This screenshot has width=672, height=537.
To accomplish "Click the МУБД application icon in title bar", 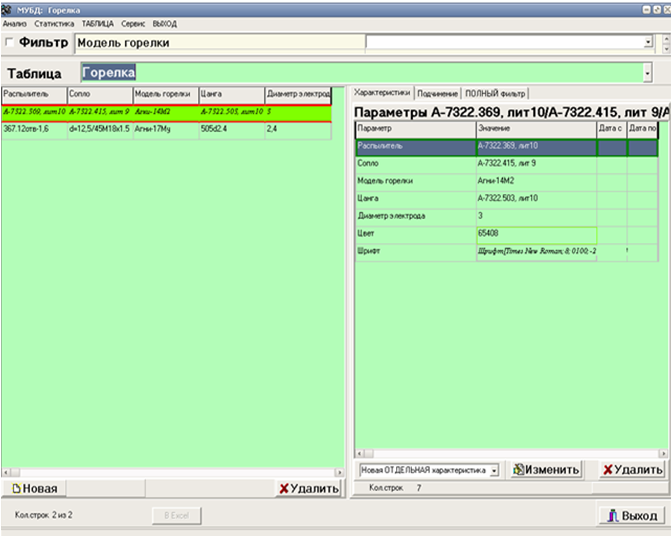I will tap(7, 9).
